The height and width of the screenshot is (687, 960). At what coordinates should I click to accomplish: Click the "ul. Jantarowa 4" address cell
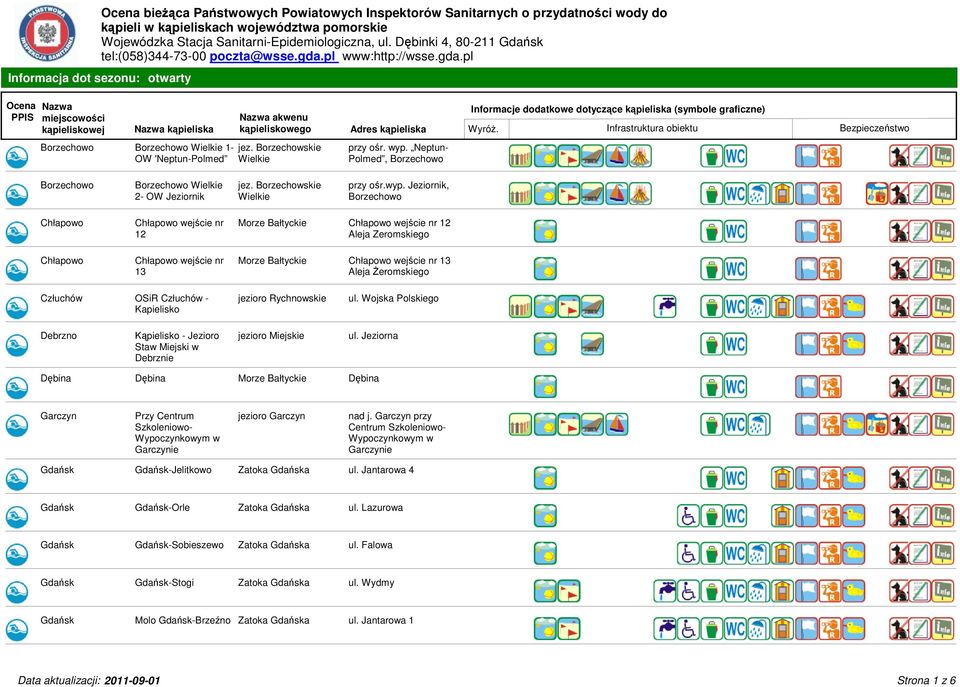pyautogui.click(x=381, y=470)
